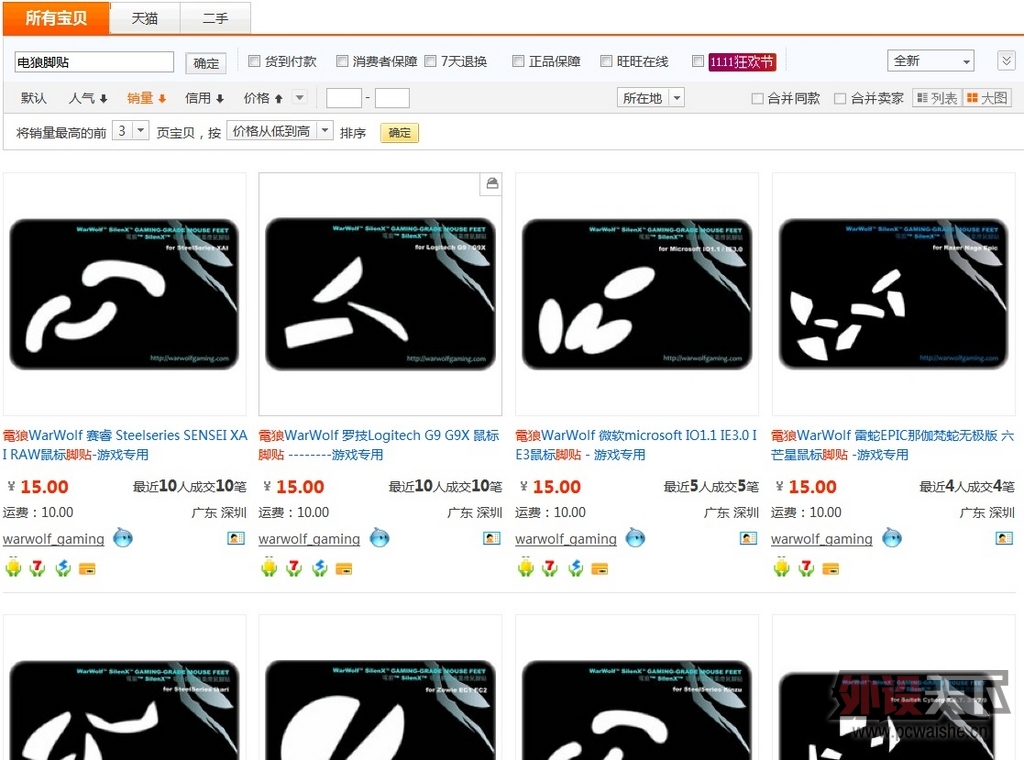Open the 天猫 tab
1024x760 pixels.
(x=144, y=18)
